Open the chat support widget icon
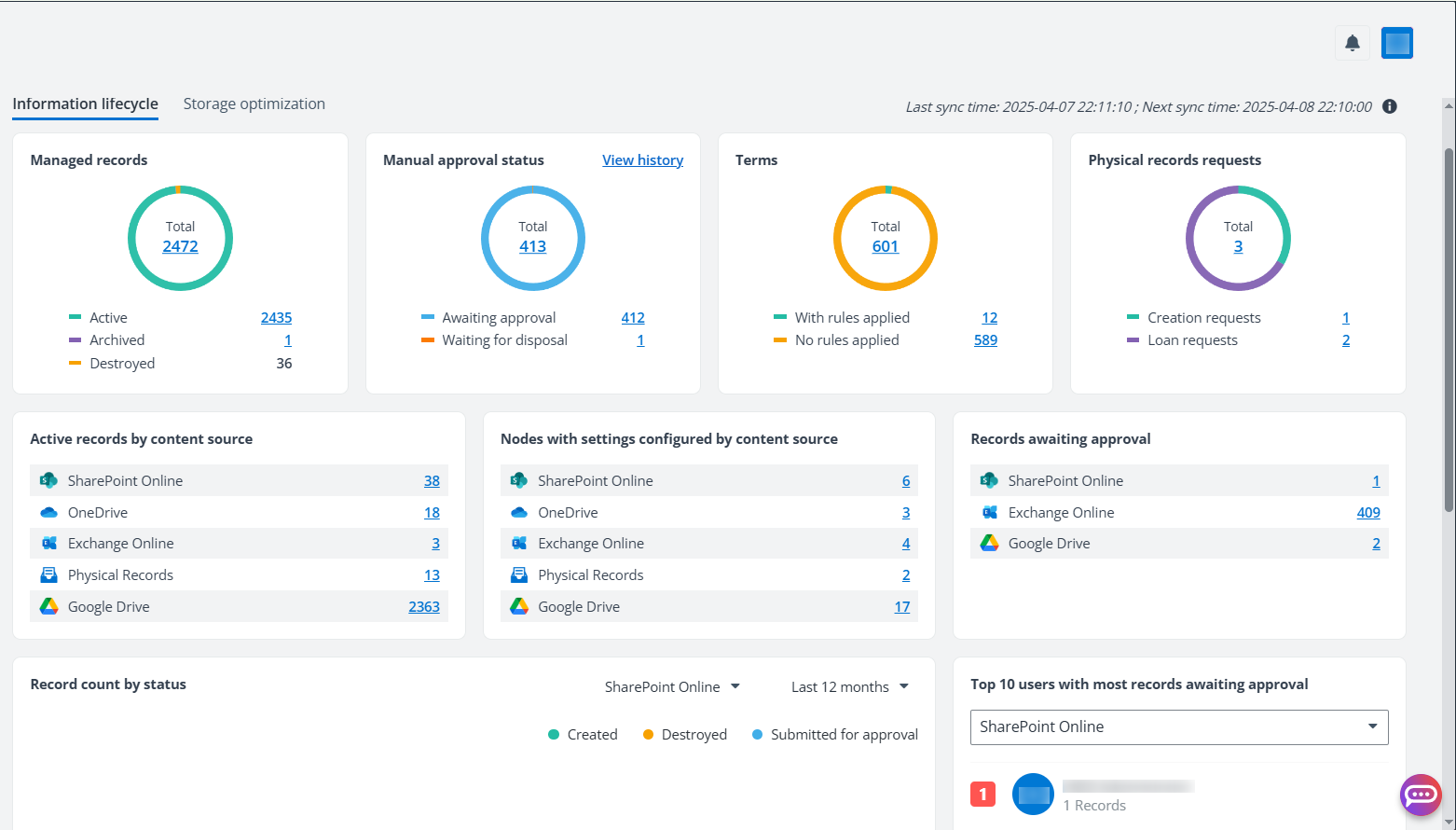This screenshot has height=830, width=1456. coord(1421,795)
